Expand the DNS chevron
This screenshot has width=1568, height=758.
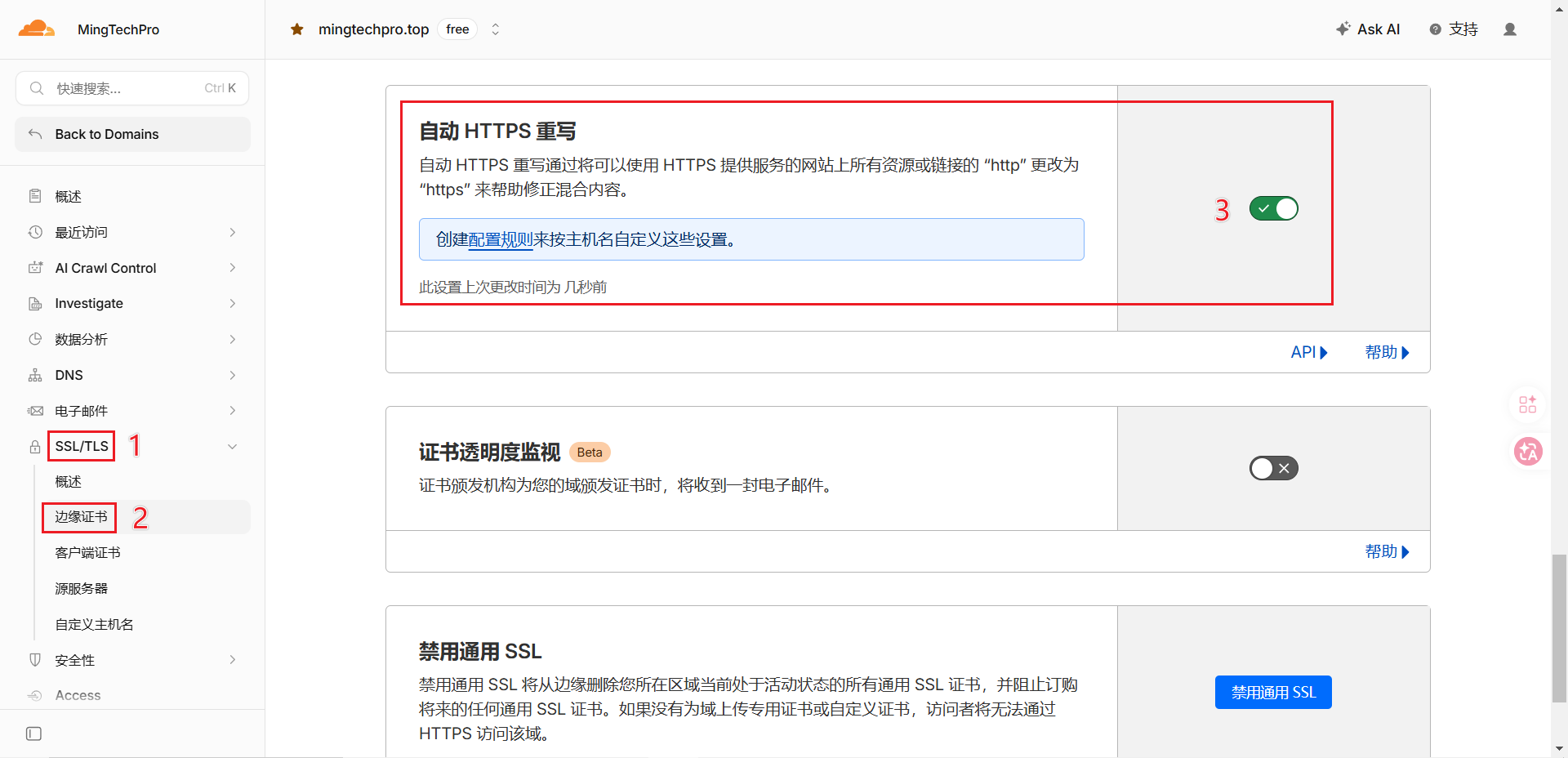(233, 375)
